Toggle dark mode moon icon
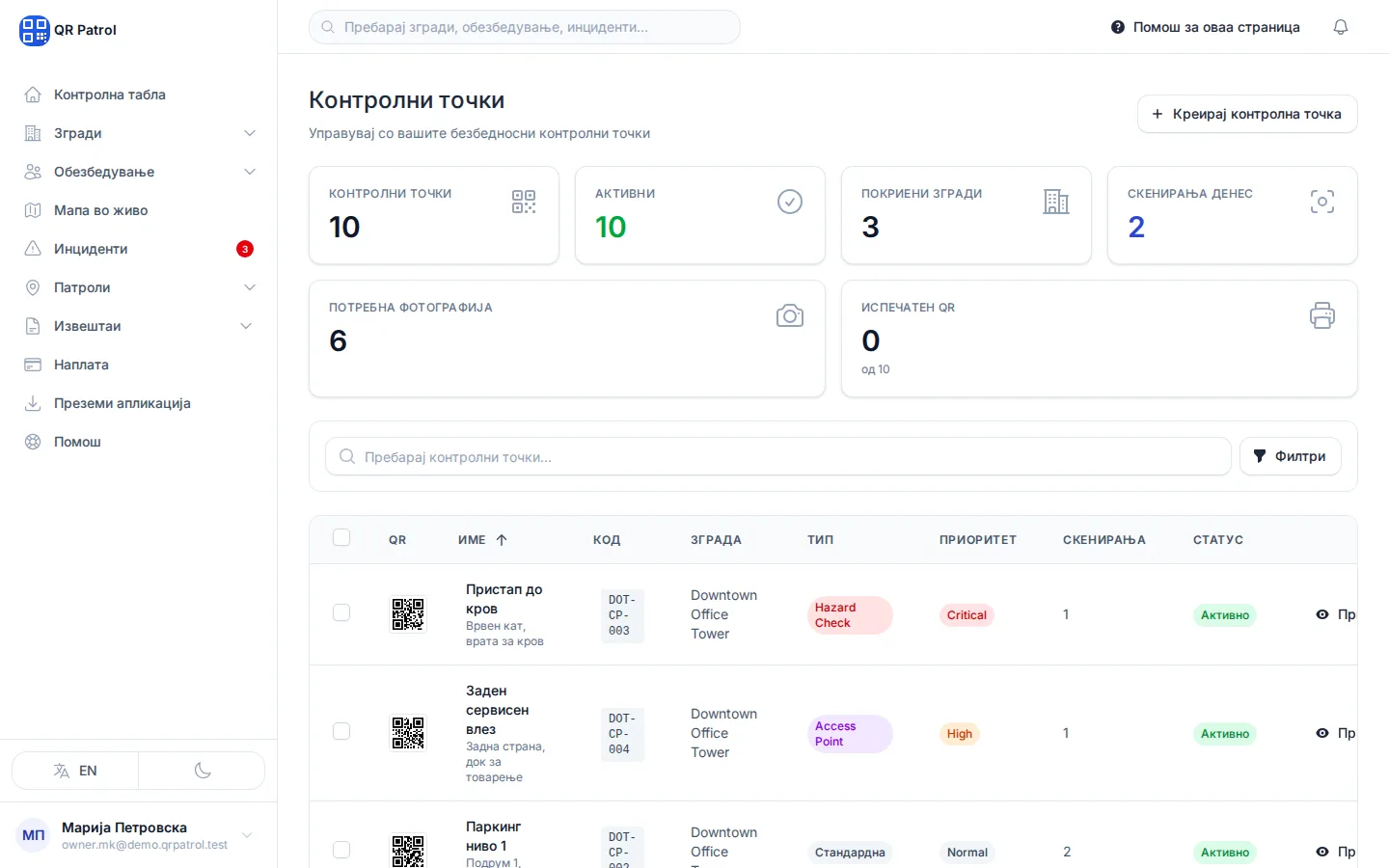The image size is (1389, 868). (x=203, y=771)
